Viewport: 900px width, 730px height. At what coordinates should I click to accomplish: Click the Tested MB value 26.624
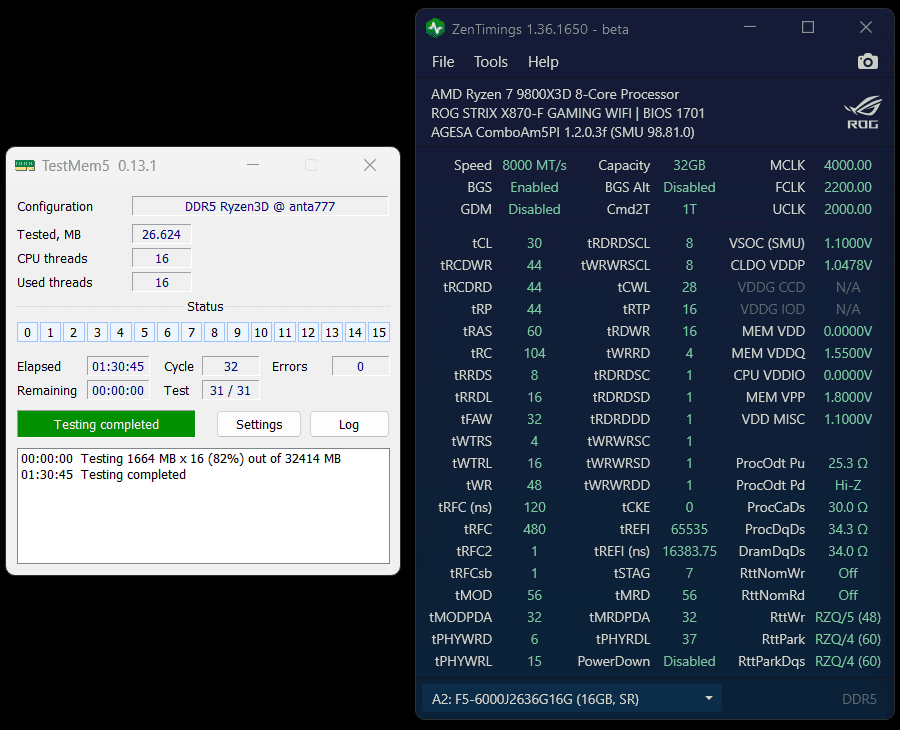[161, 234]
